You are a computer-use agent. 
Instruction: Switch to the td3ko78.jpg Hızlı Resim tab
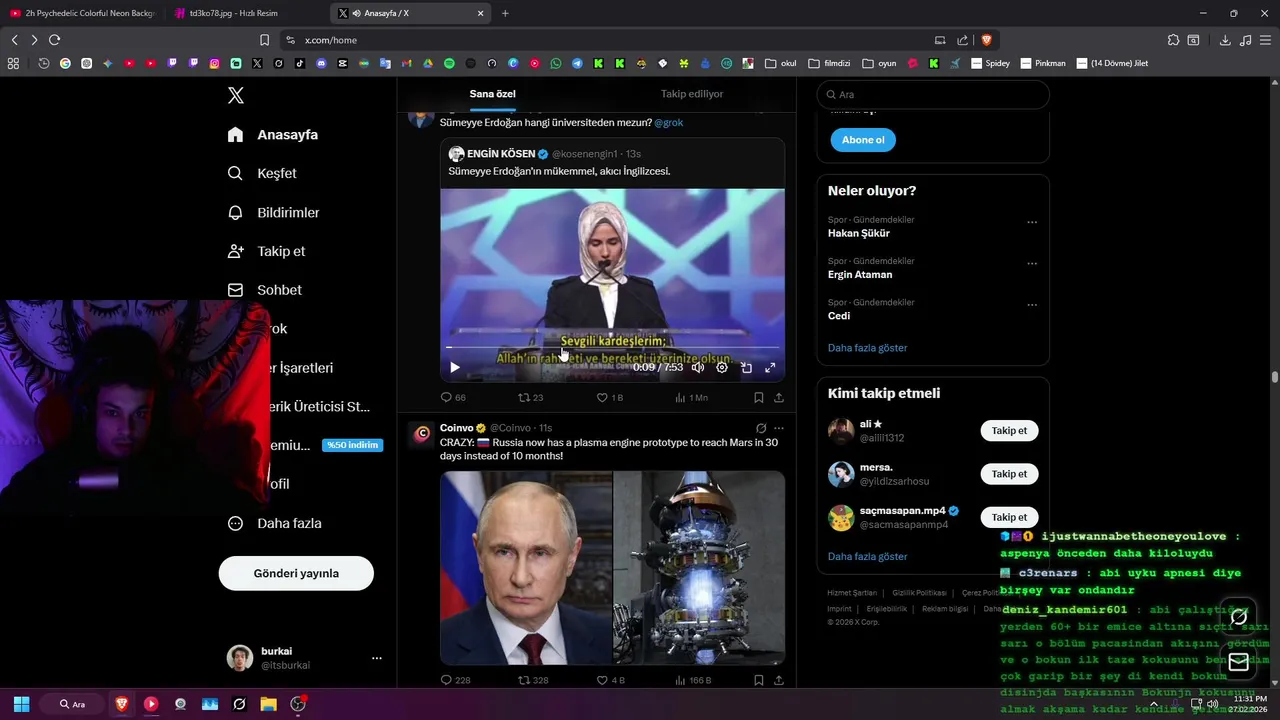(245, 13)
